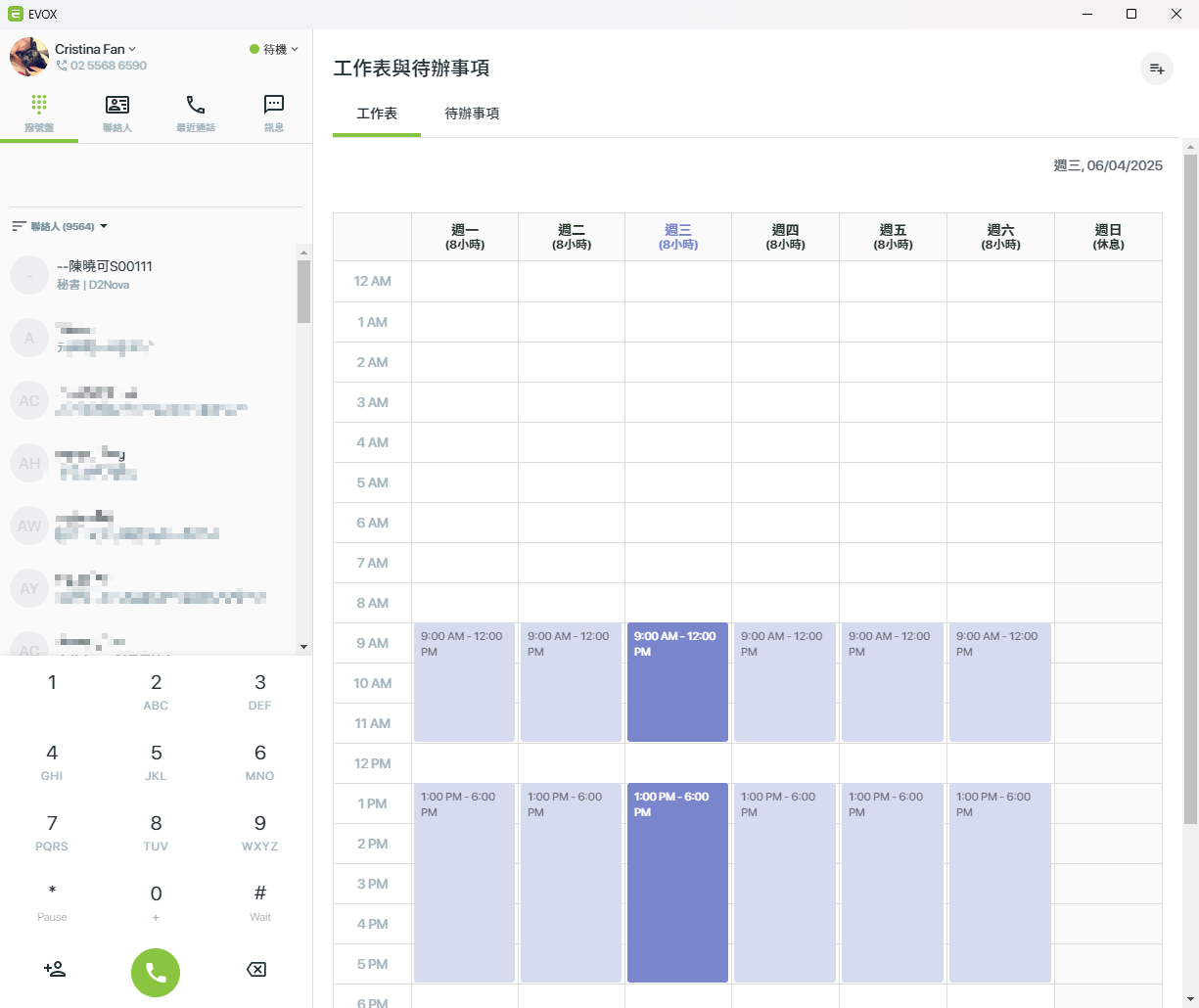Open the dial pad tab
This screenshot has width=1199, height=1008.
pyautogui.click(x=39, y=114)
